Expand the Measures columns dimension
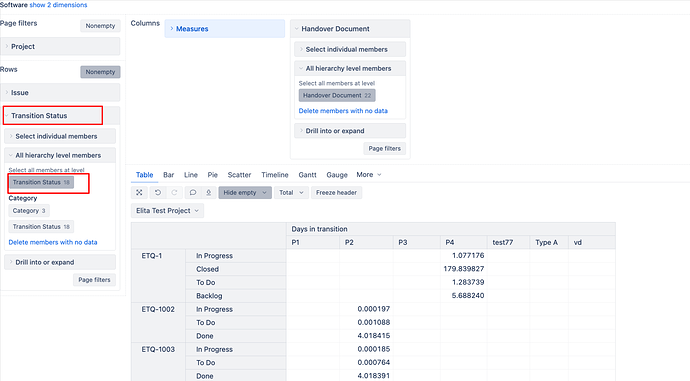Viewport: 690px width, 381px height. 224,29
